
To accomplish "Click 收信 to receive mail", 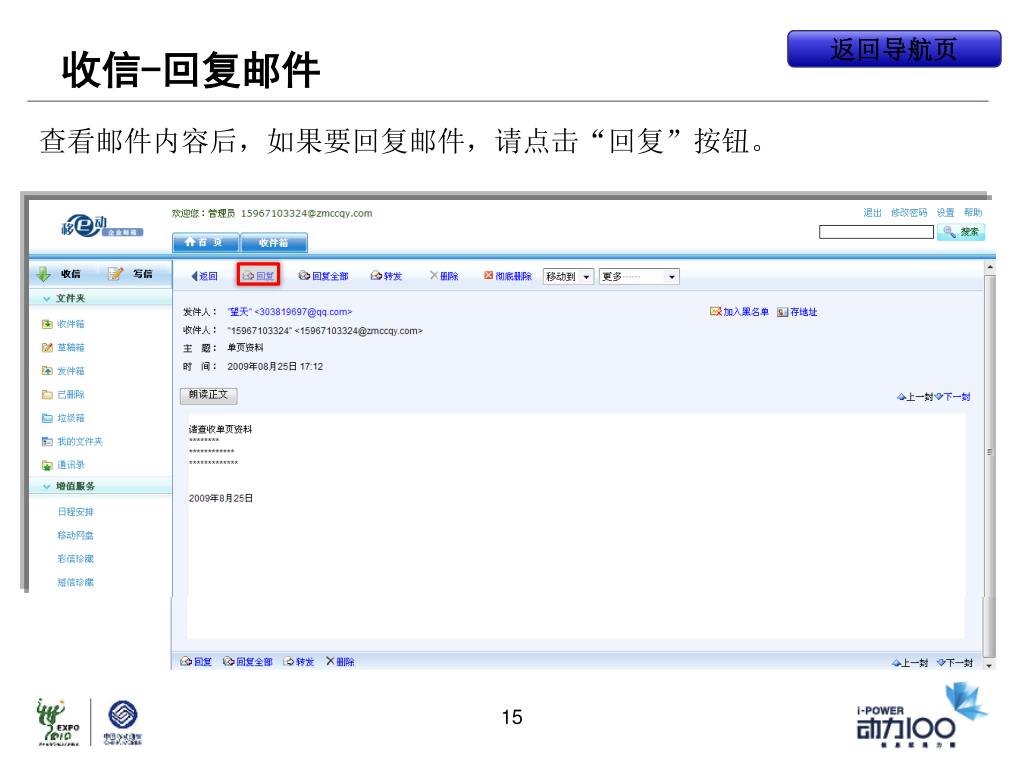I will (59, 274).
